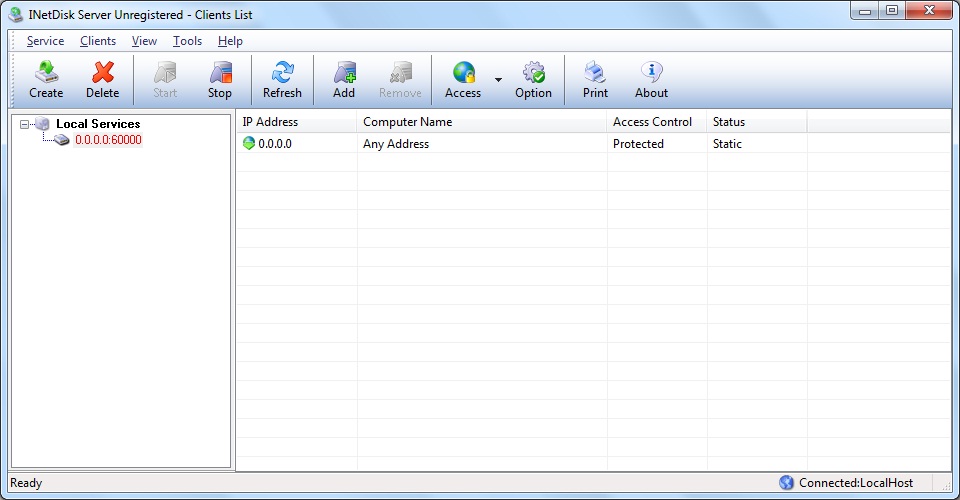
Task: Sort by the Status column header
Action: pyautogui.click(x=757, y=122)
